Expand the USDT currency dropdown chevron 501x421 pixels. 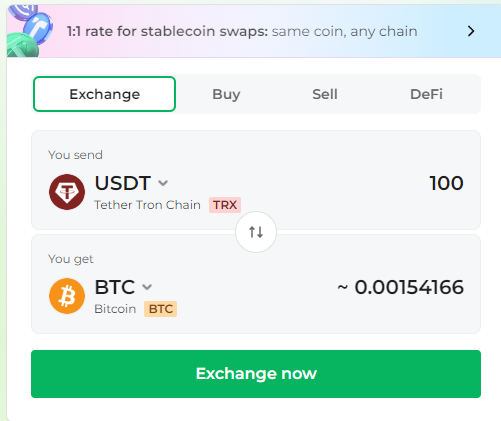tap(163, 183)
